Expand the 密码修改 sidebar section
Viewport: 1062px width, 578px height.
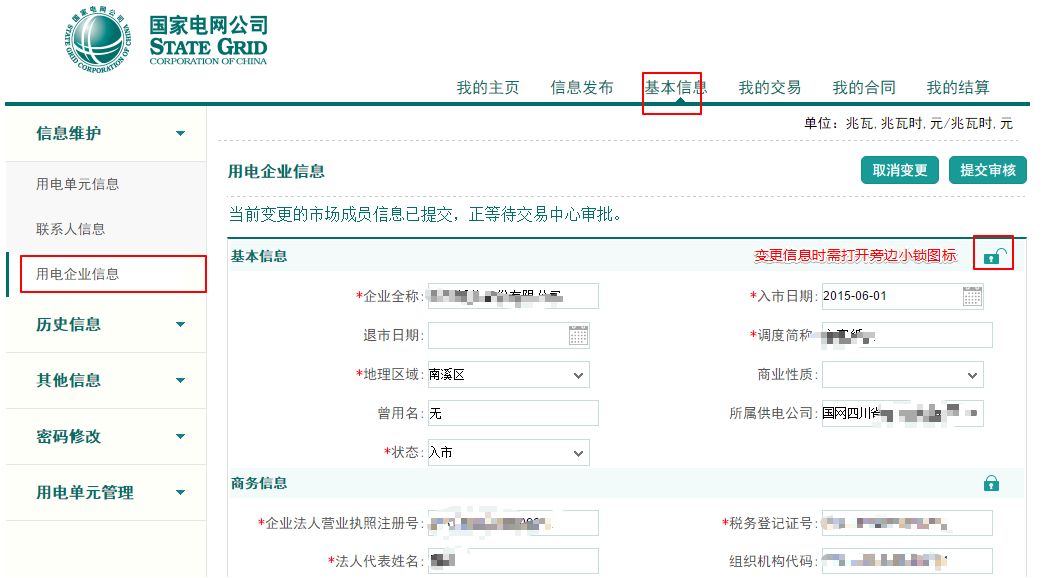[180, 436]
